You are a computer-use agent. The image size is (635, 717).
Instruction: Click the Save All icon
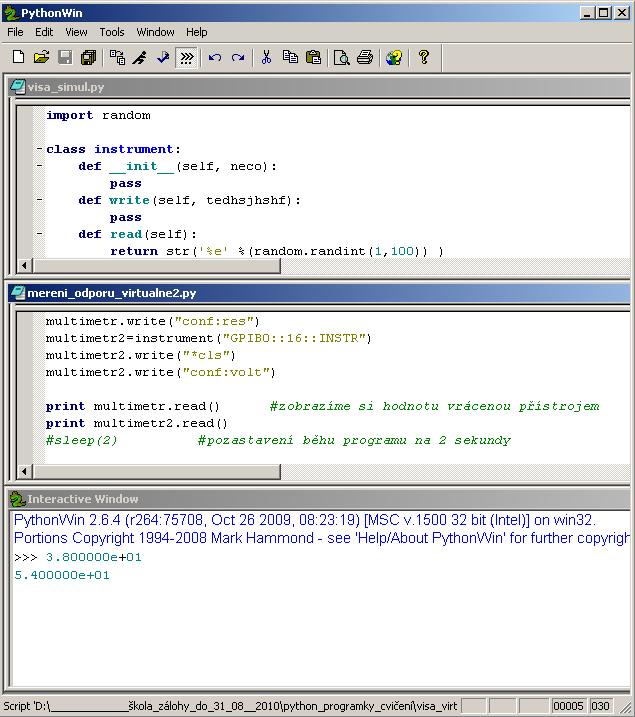(x=88, y=57)
